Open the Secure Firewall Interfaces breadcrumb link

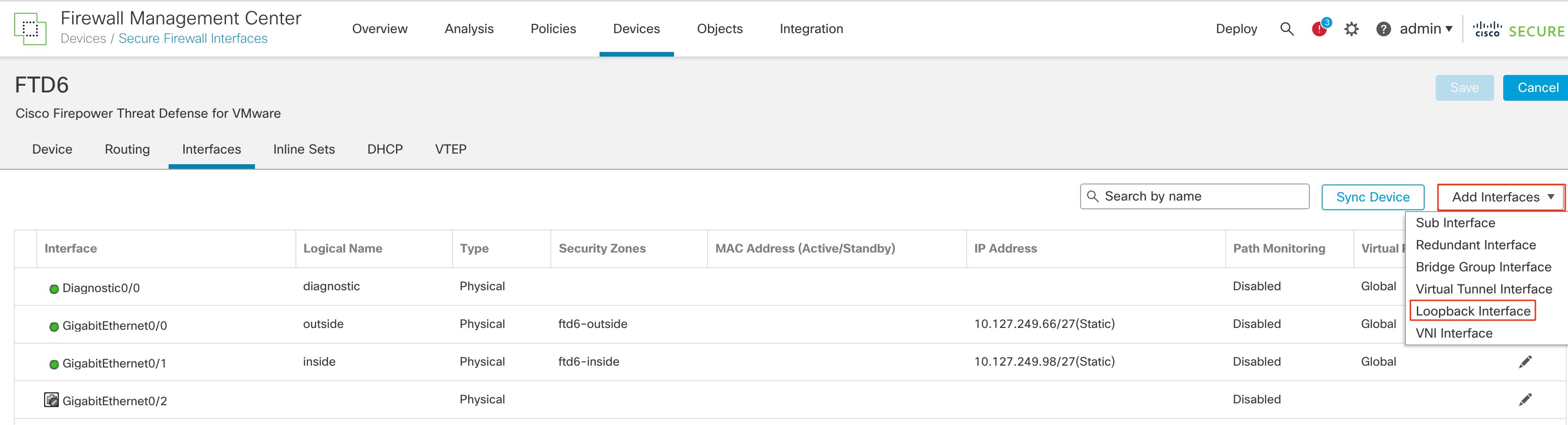tap(193, 38)
